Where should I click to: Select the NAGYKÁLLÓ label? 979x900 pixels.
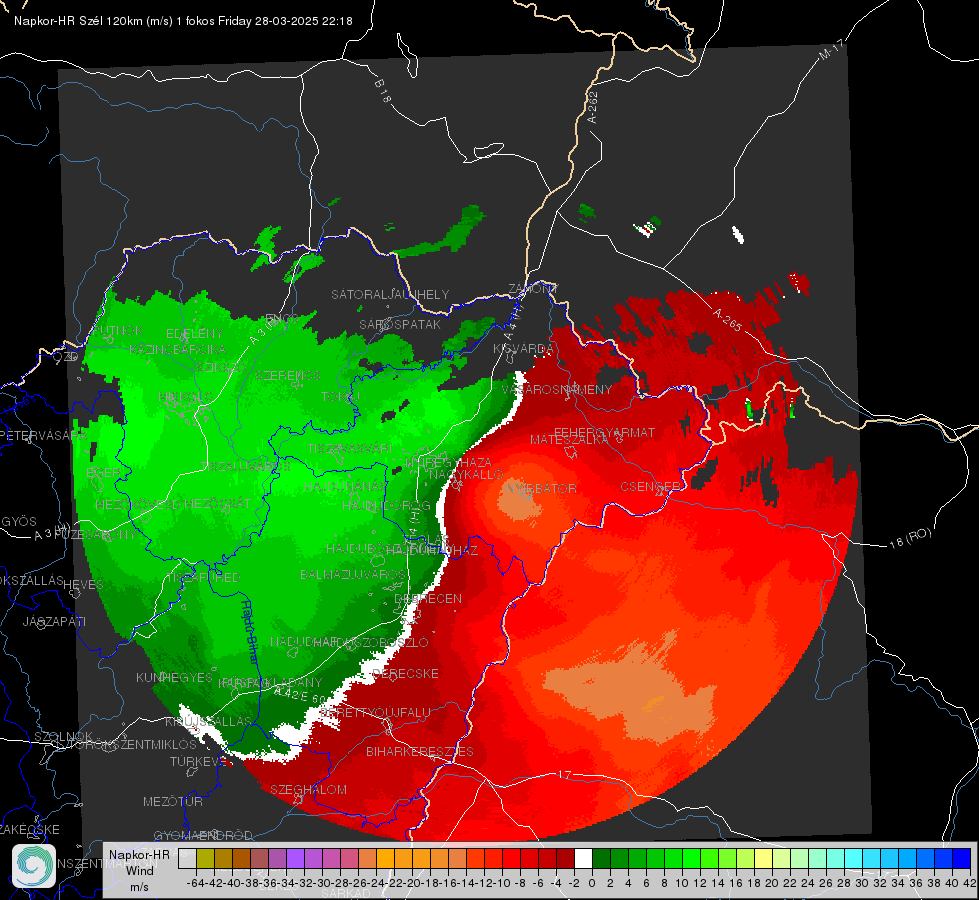[466, 475]
